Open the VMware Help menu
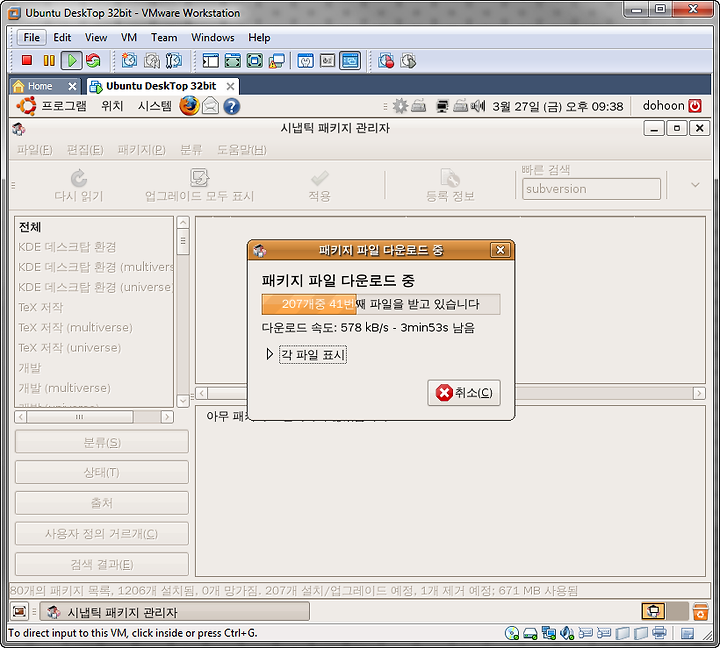The width and height of the screenshot is (720, 648). coord(259,37)
